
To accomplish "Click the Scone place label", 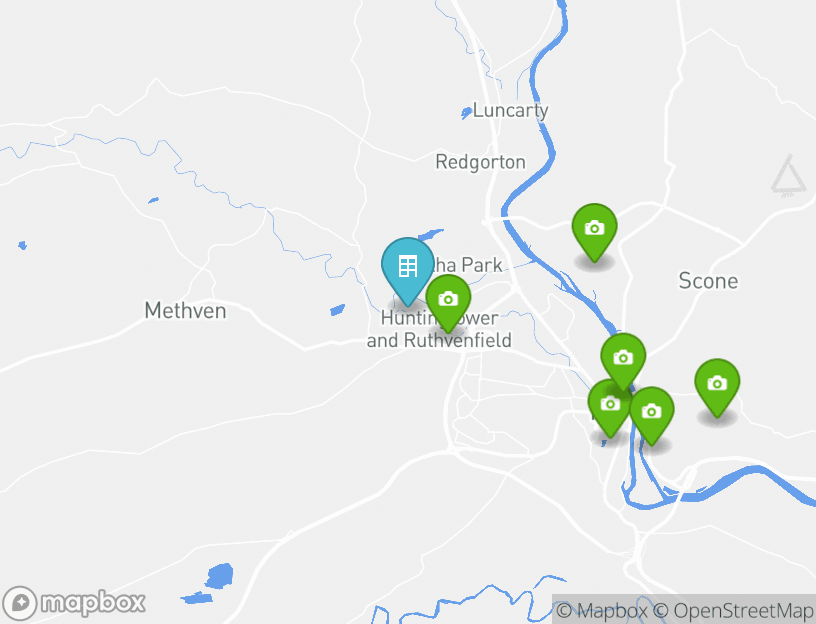I will pos(708,281).
